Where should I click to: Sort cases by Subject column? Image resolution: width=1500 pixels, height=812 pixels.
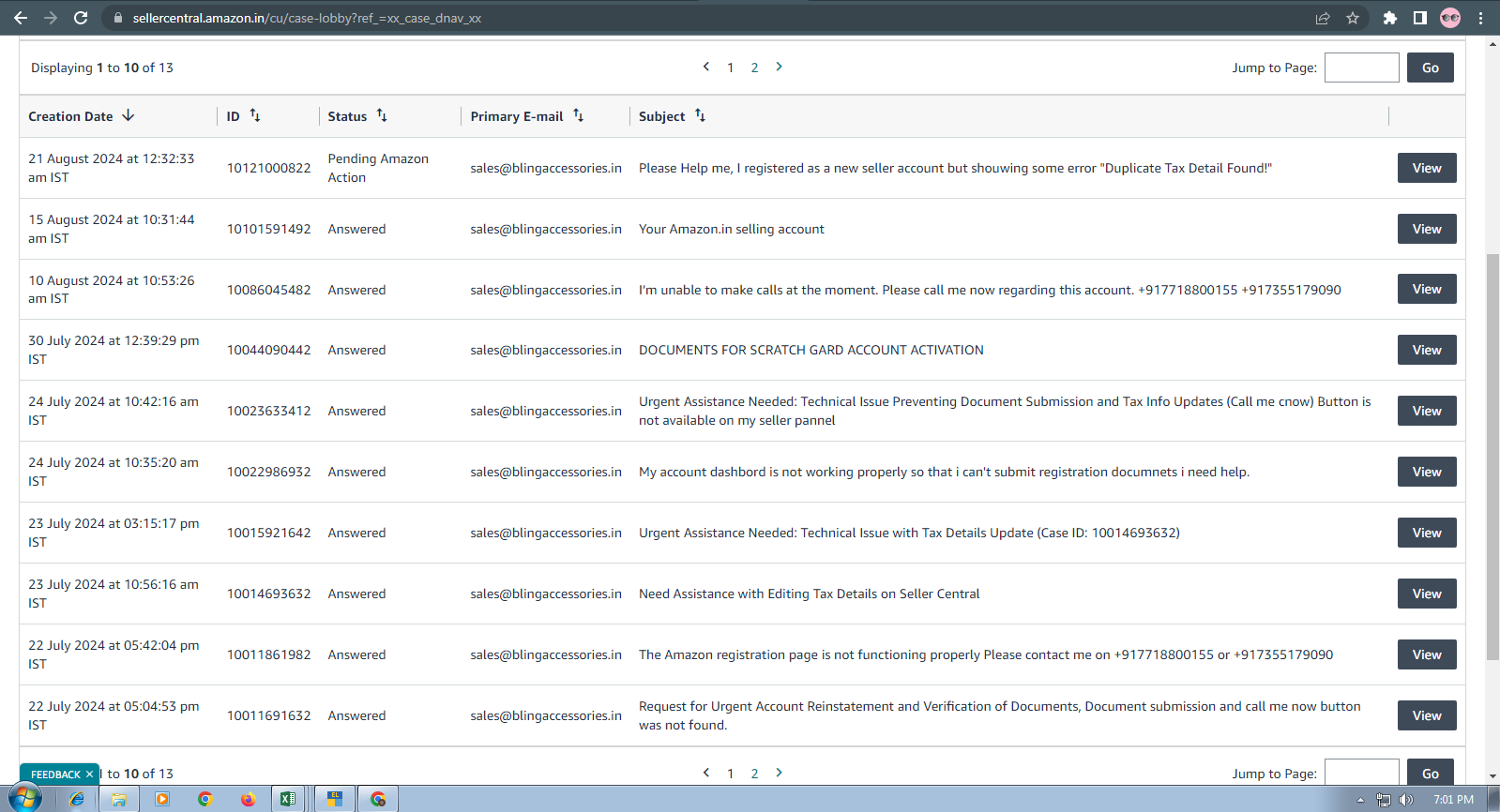(x=700, y=115)
